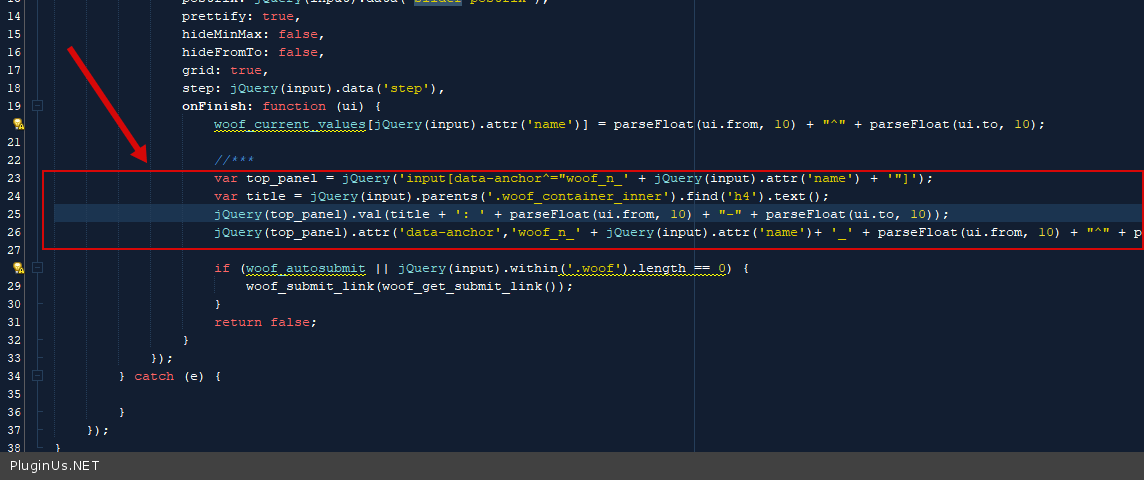1144x480 pixels.
Task: Click line number 25 in the gutter
Action: [14, 214]
